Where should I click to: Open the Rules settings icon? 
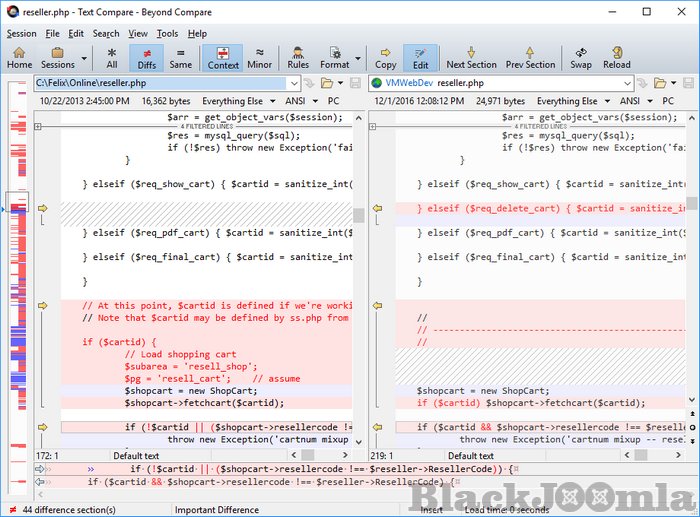pyautogui.click(x=298, y=57)
